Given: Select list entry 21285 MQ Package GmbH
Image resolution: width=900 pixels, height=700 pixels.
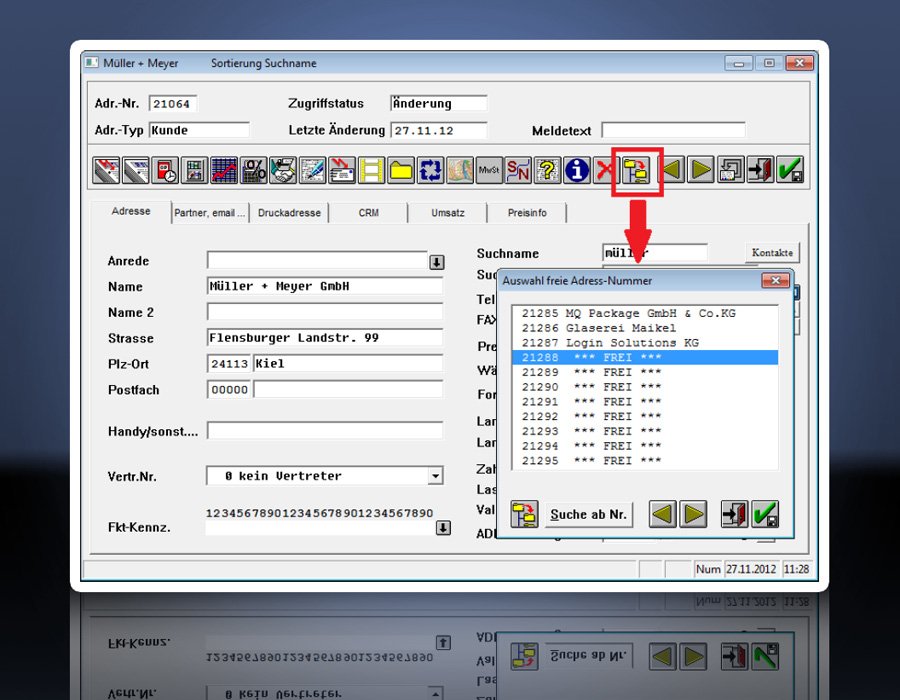Looking at the screenshot, I should pyautogui.click(x=645, y=313).
